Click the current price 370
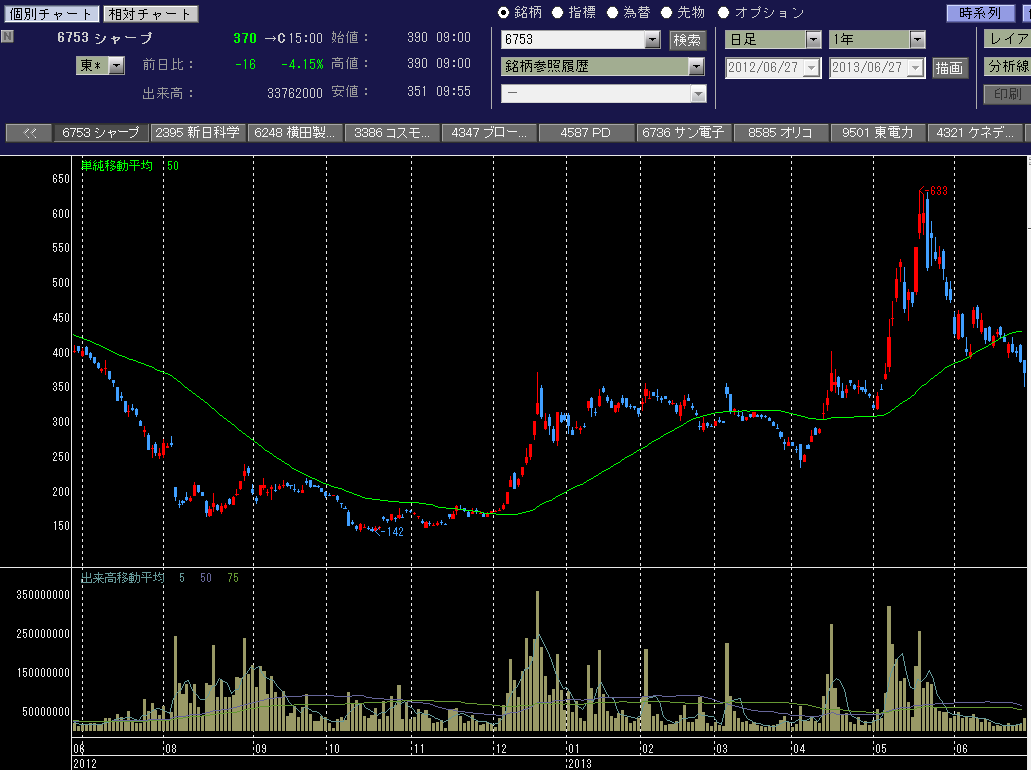The width and height of the screenshot is (1031, 770). [245, 39]
